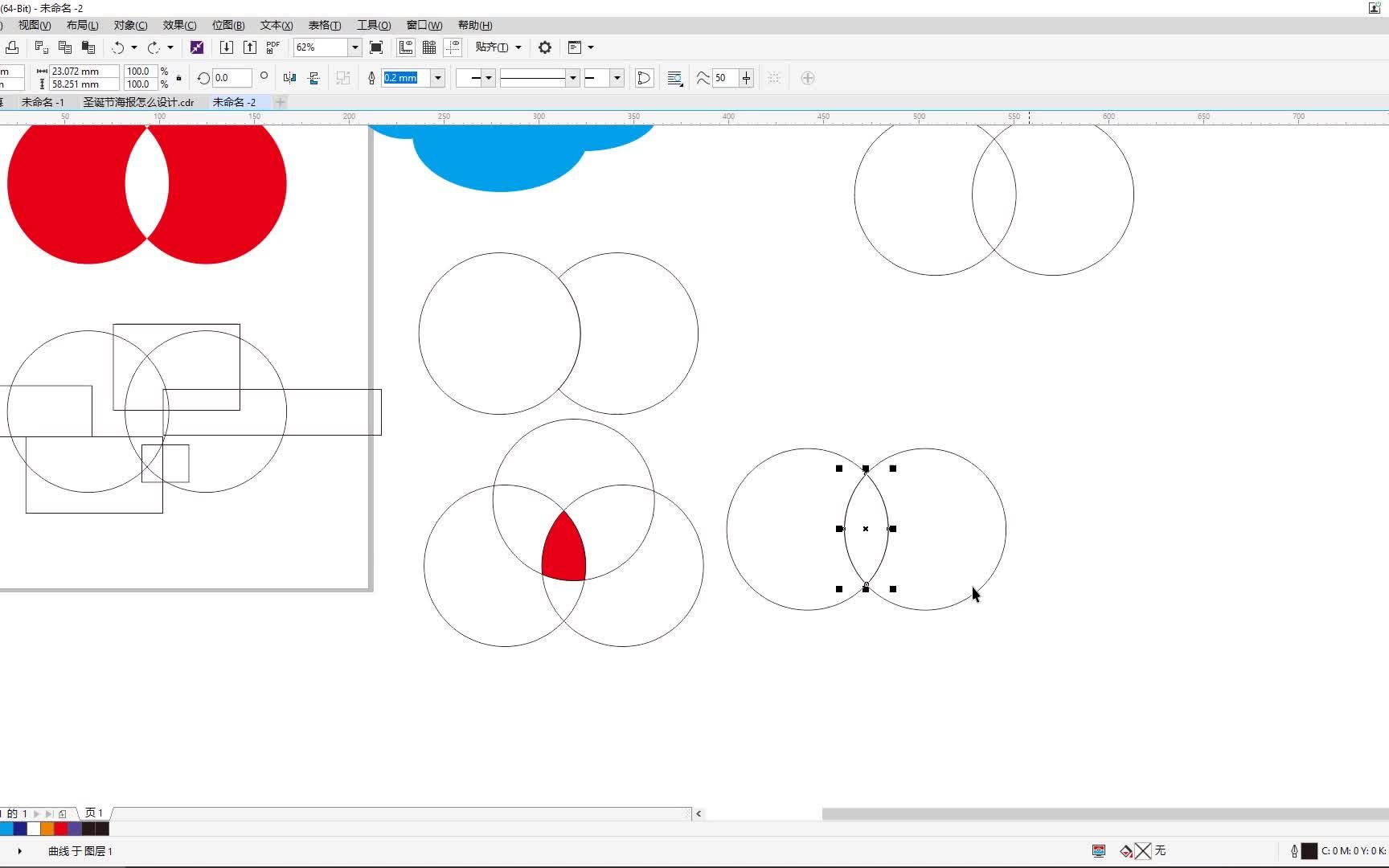Toggle the show guidelines button

(x=453, y=47)
